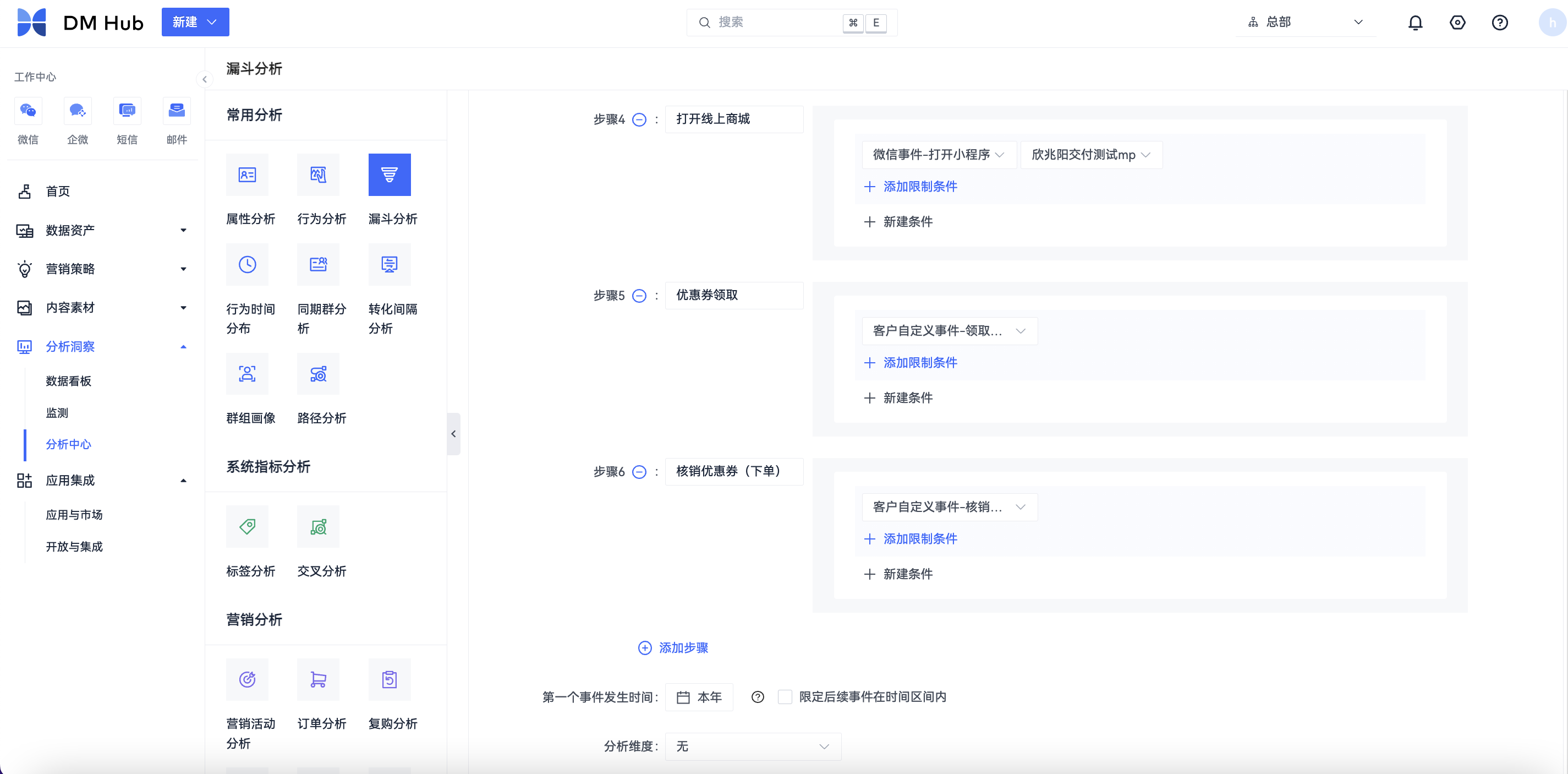The image size is (1568, 774).
Task: Expand the 内容素材 menu
Action: tap(101, 308)
